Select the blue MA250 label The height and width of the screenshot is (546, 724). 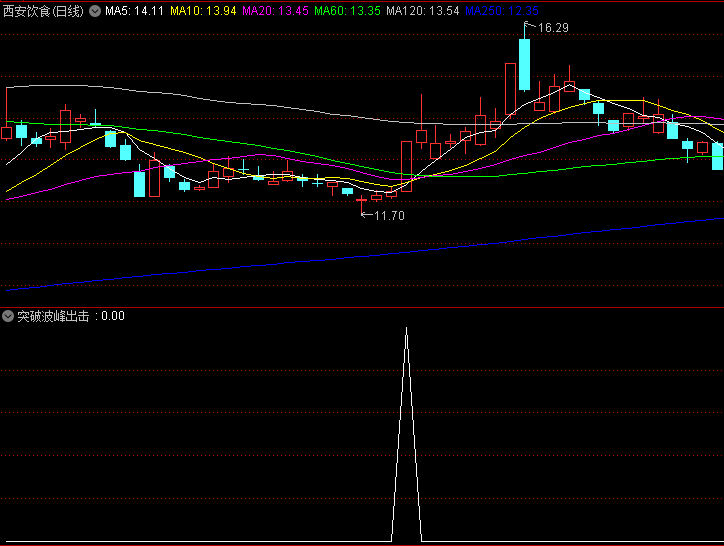(x=501, y=11)
